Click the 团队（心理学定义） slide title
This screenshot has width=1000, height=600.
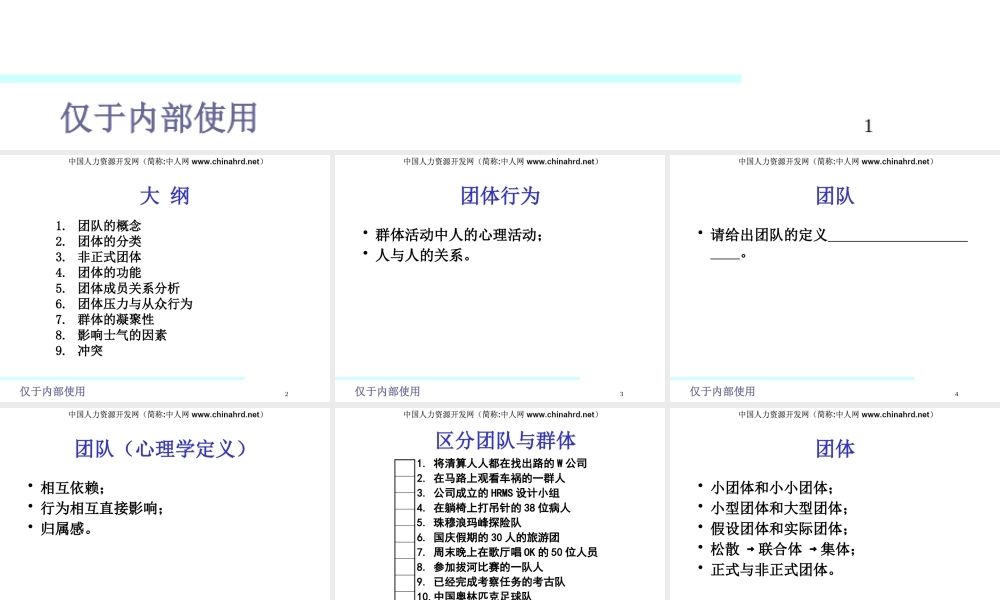pyautogui.click(x=160, y=449)
